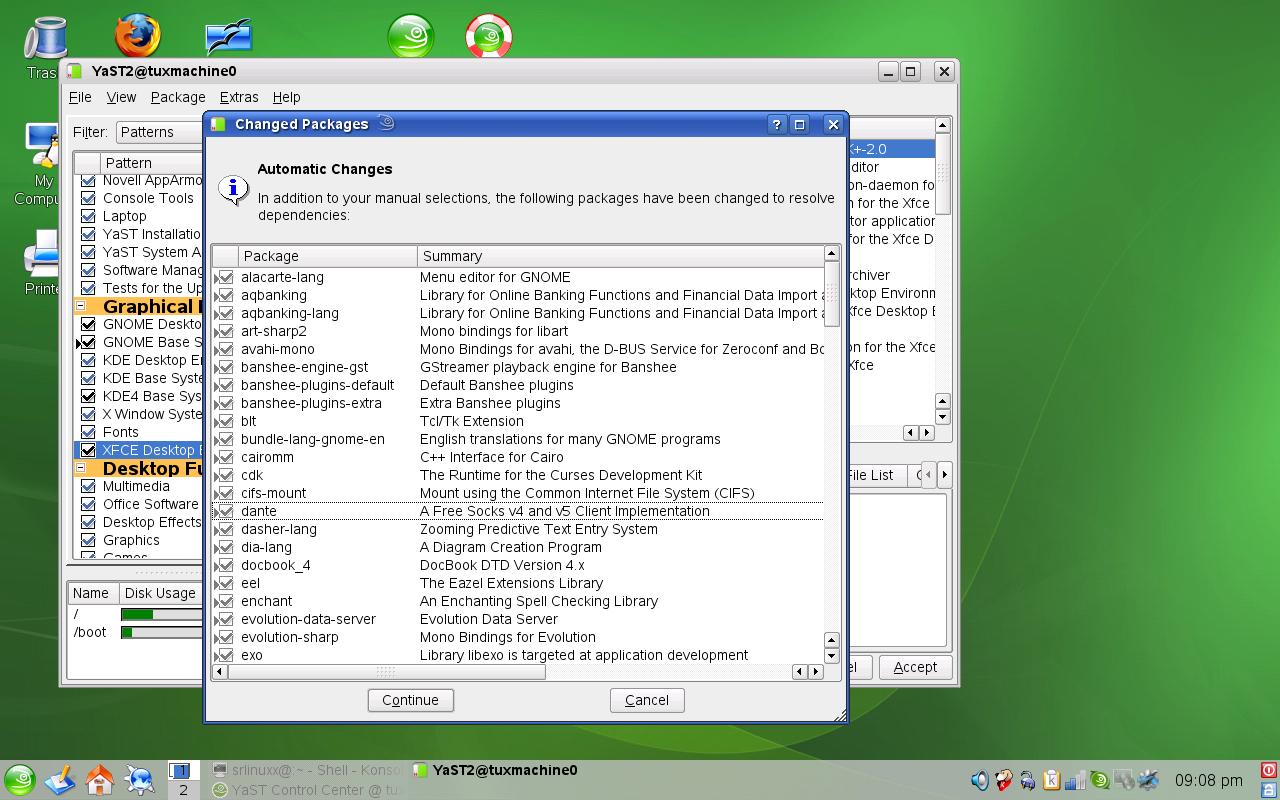Click the What's This help button in dialog title
1280x800 pixels.
[776, 124]
